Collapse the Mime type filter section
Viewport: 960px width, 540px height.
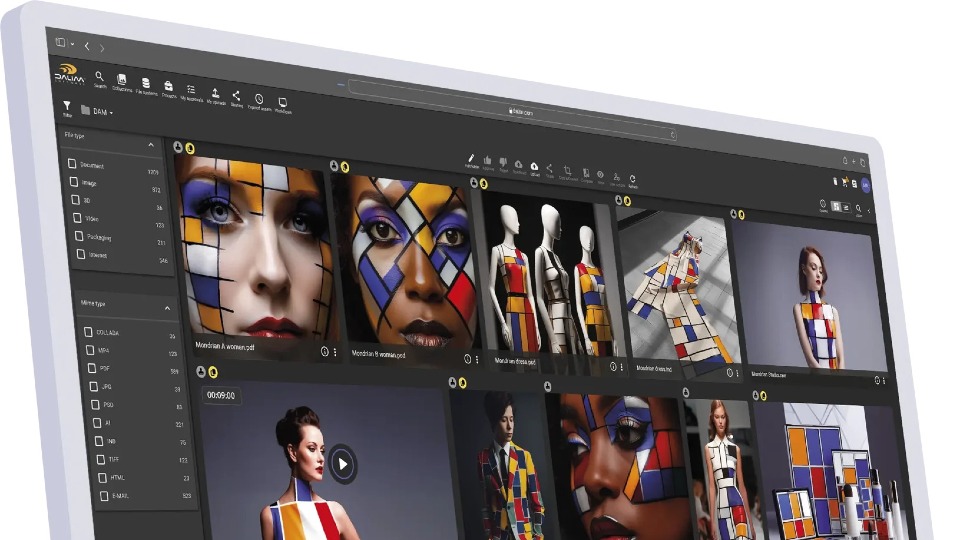[166, 309]
